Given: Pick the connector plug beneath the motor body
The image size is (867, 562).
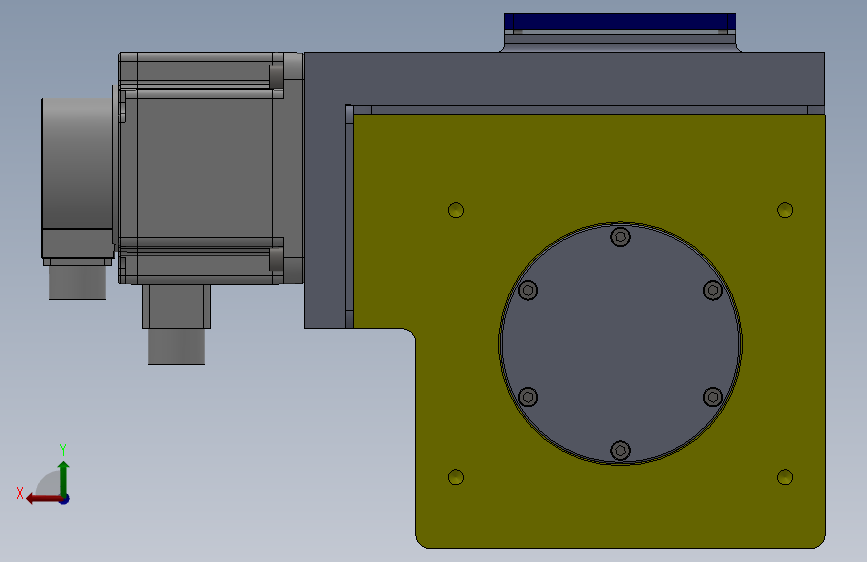Looking at the screenshot, I should pyautogui.click(x=176, y=346).
